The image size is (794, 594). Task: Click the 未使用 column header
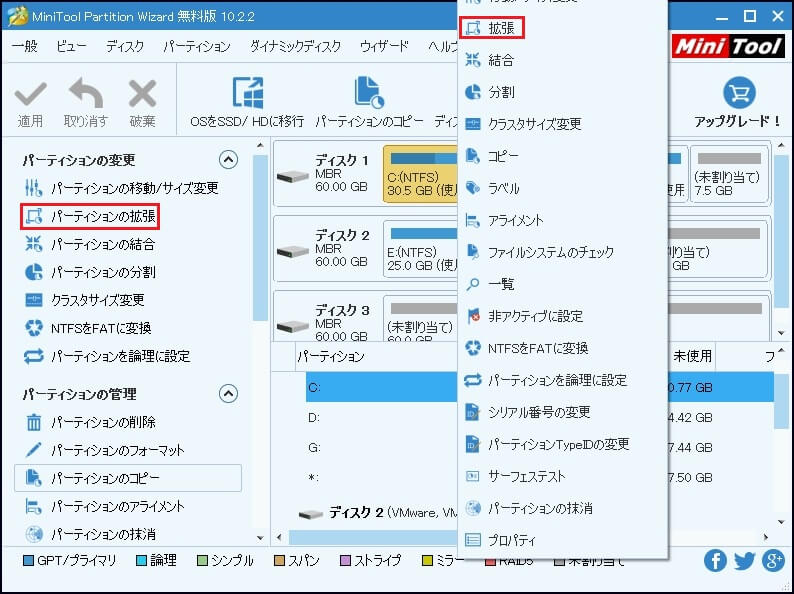click(692, 357)
